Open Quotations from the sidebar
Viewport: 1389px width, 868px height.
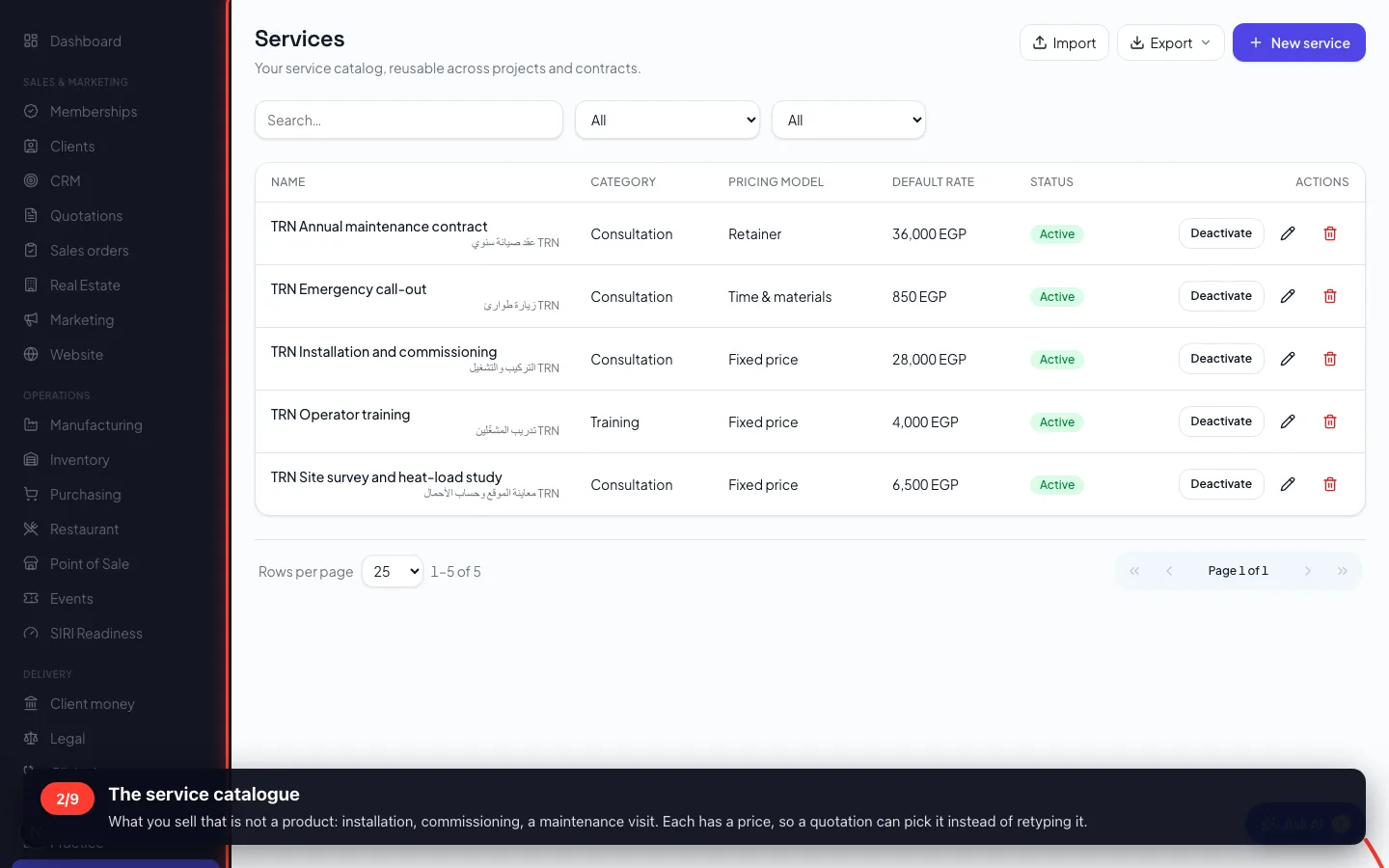tap(86, 216)
